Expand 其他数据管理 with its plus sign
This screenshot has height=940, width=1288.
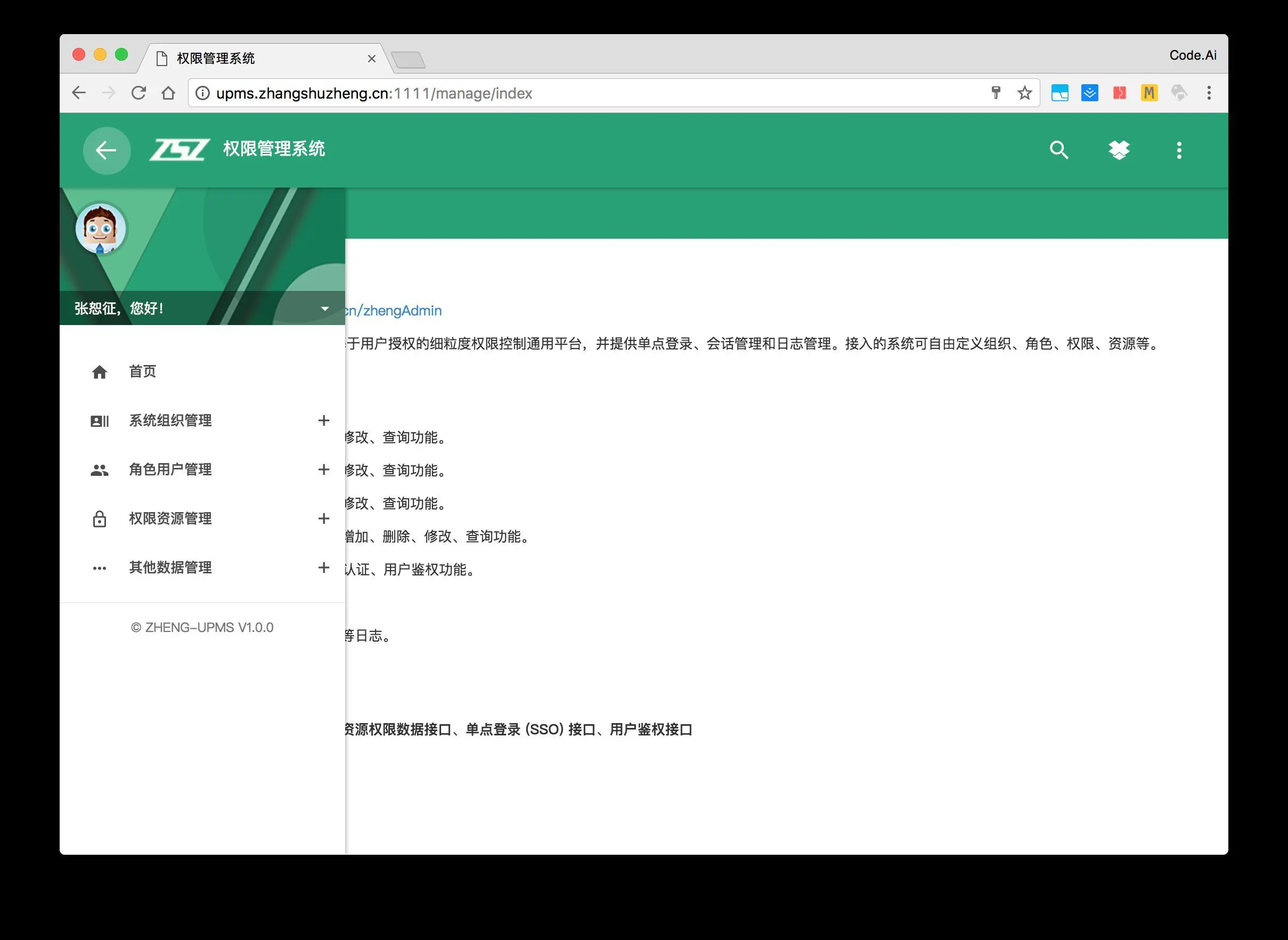[323, 568]
